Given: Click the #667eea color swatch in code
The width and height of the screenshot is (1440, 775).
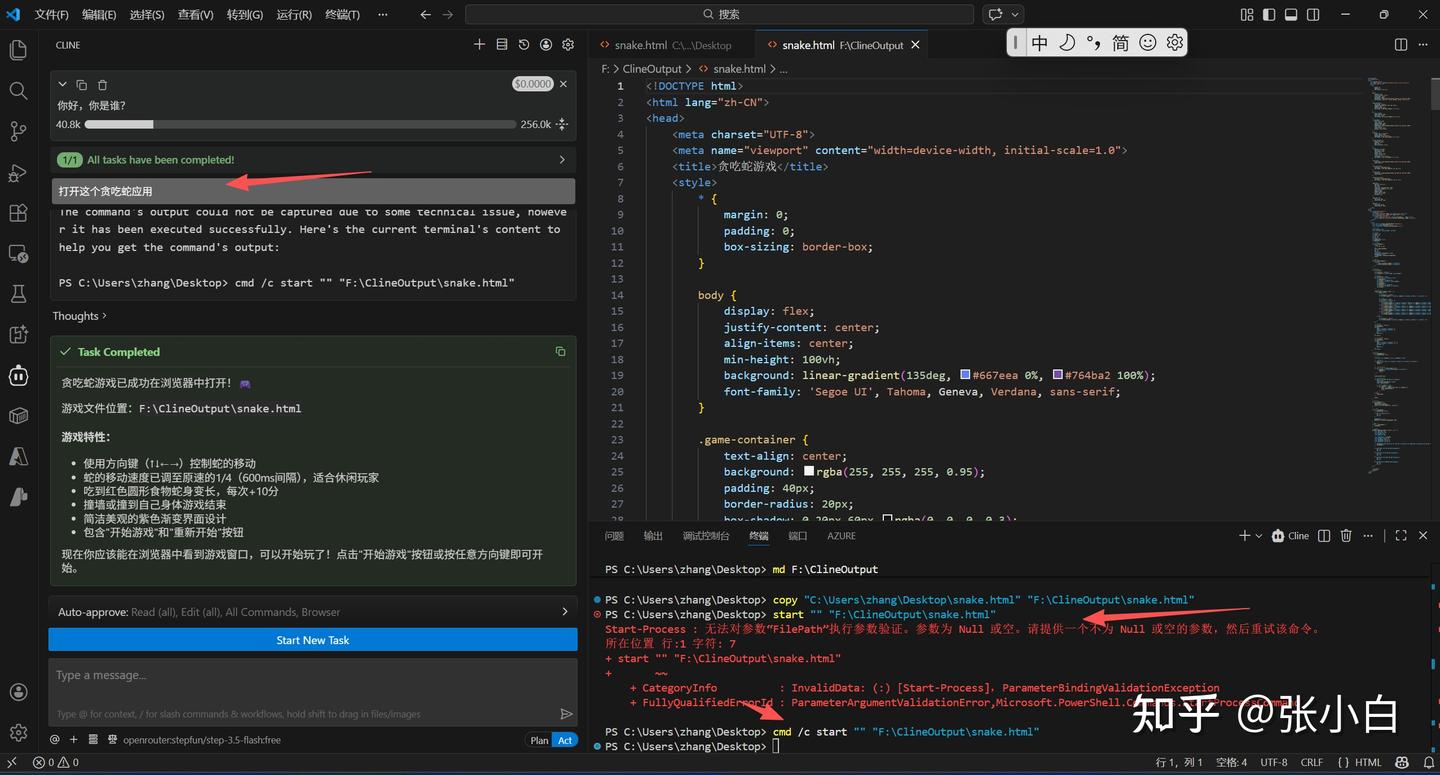Looking at the screenshot, I should tap(965, 375).
